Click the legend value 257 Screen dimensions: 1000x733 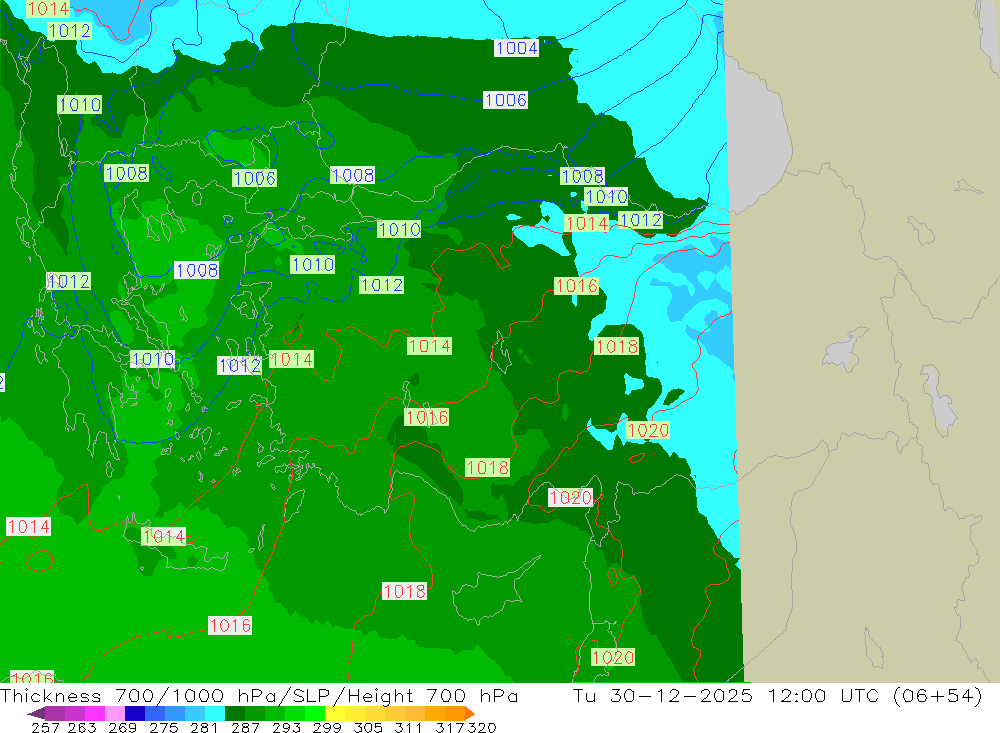pyautogui.click(x=45, y=727)
